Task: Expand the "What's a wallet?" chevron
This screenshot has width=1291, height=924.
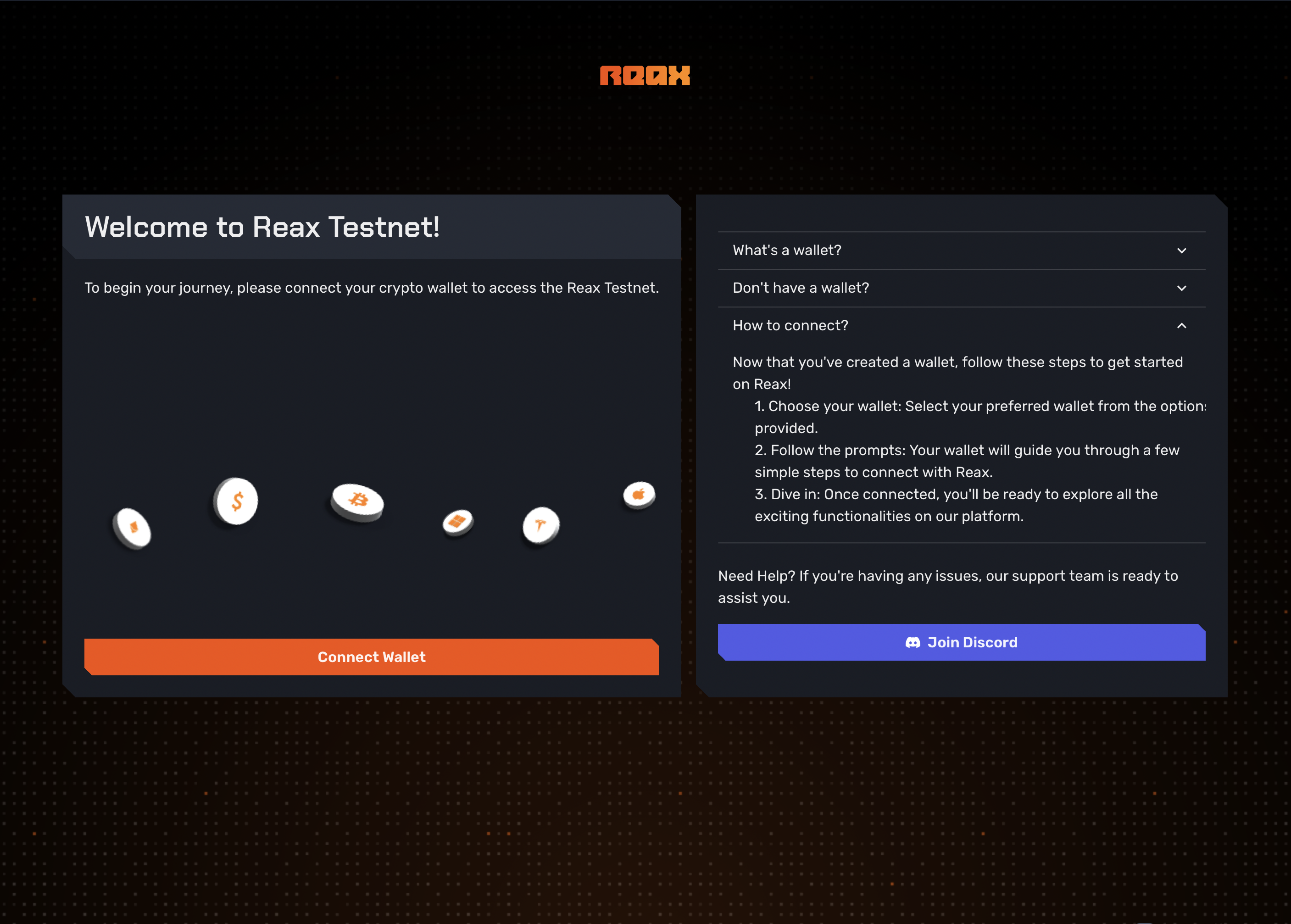Action: pos(1181,250)
